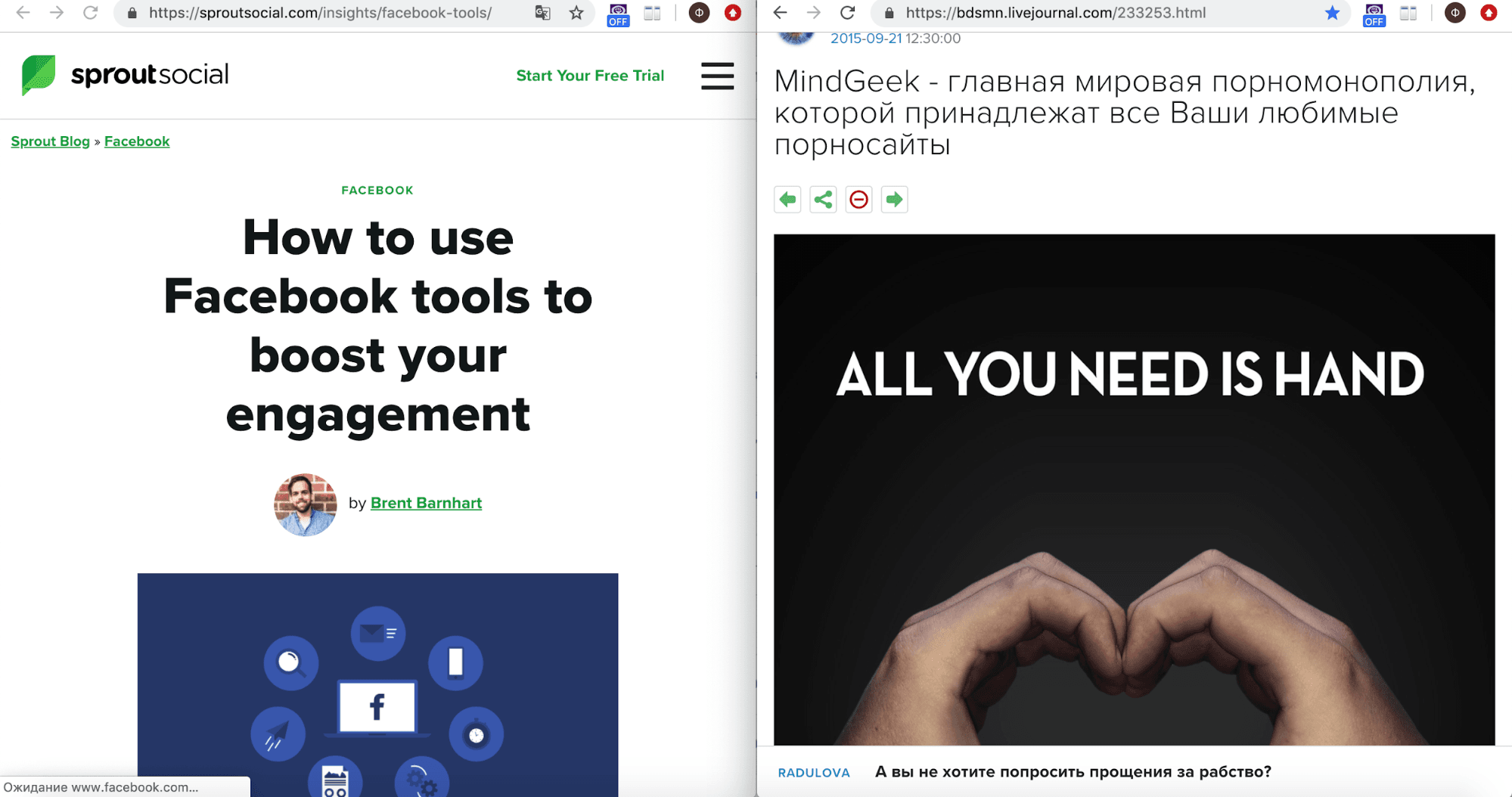
Task: Toggle the OFF extension in left window
Action: click(618, 14)
